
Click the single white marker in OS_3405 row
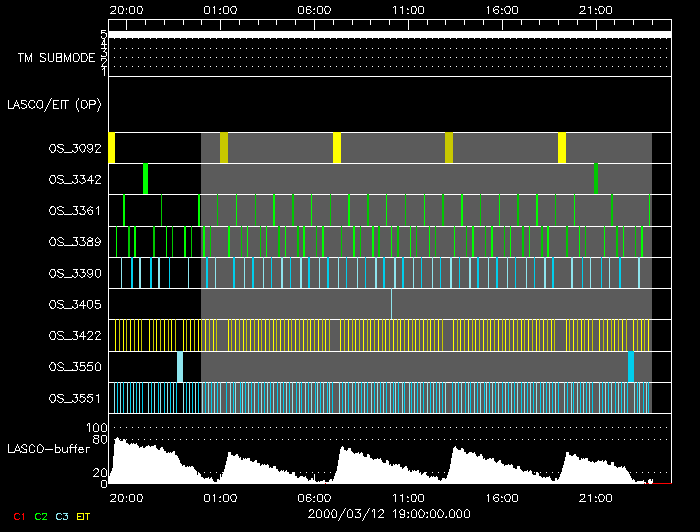(391, 304)
